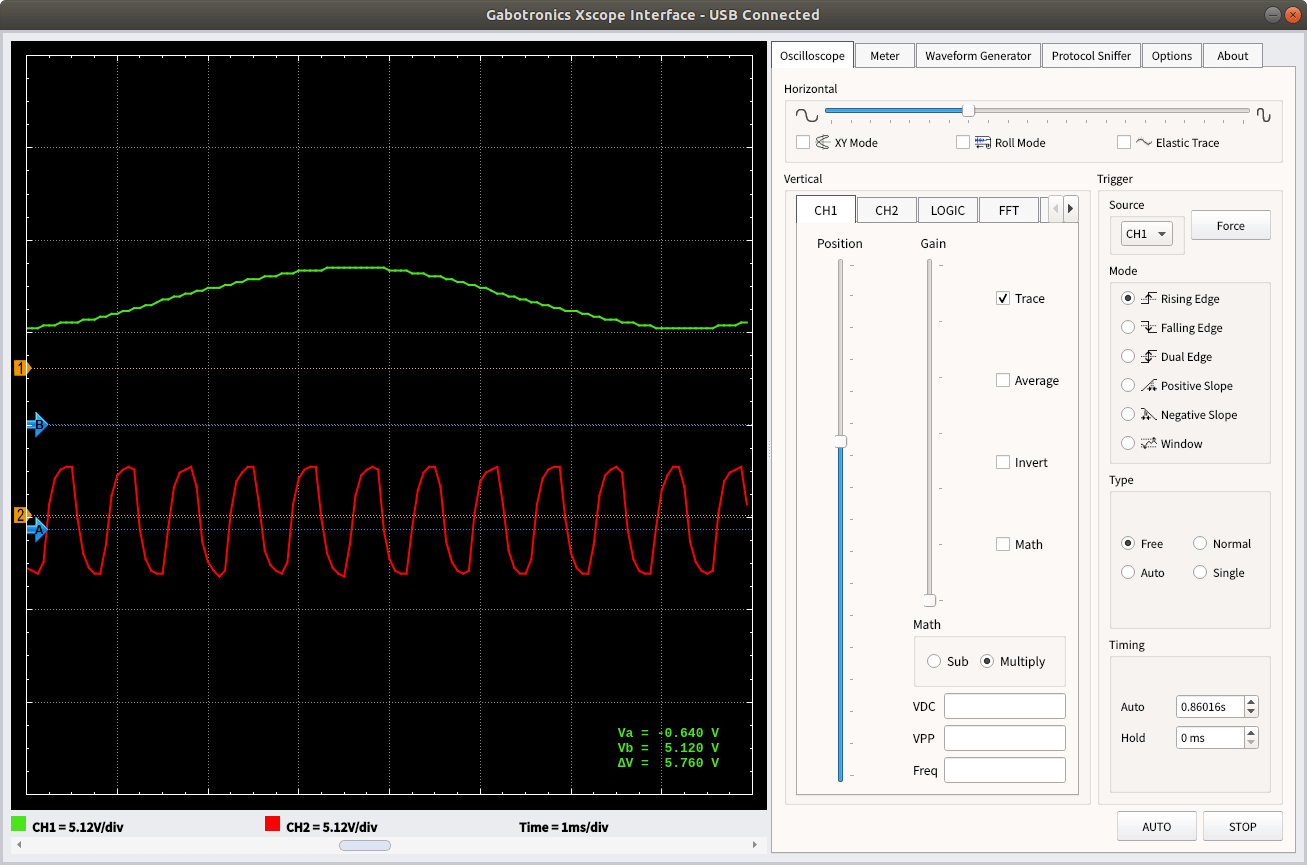The width and height of the screenshot is (1307, 865).
Task: Open the Options tab
Action: (x=1171, y=56)
